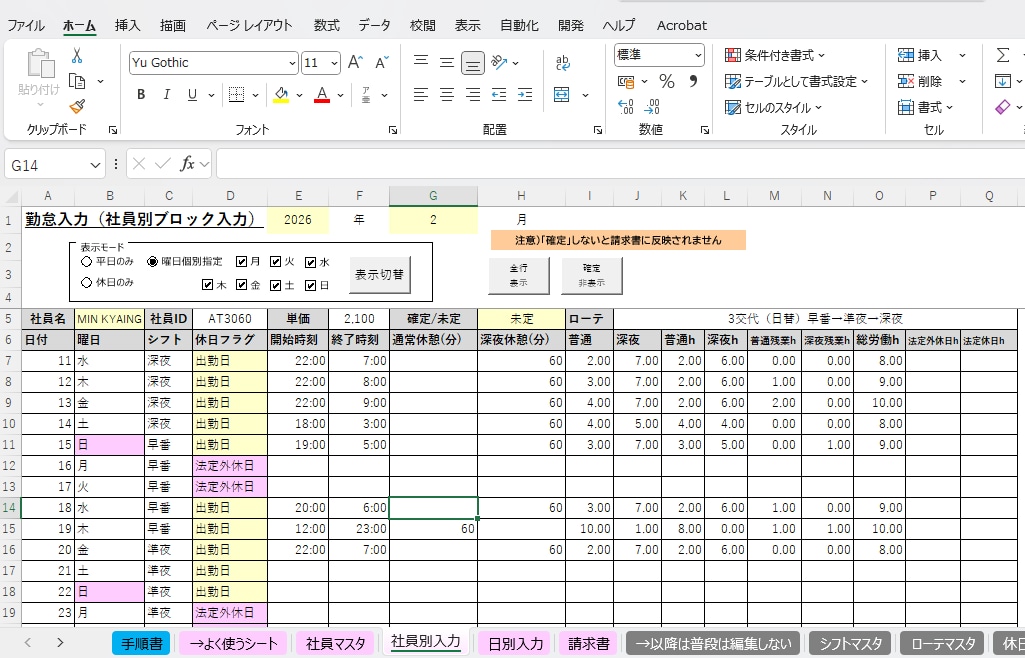Image resolution: width=1025 pixels, height=658 pixels.
Task: Open the 標準 number format dropdown
Action: point(697,56)
